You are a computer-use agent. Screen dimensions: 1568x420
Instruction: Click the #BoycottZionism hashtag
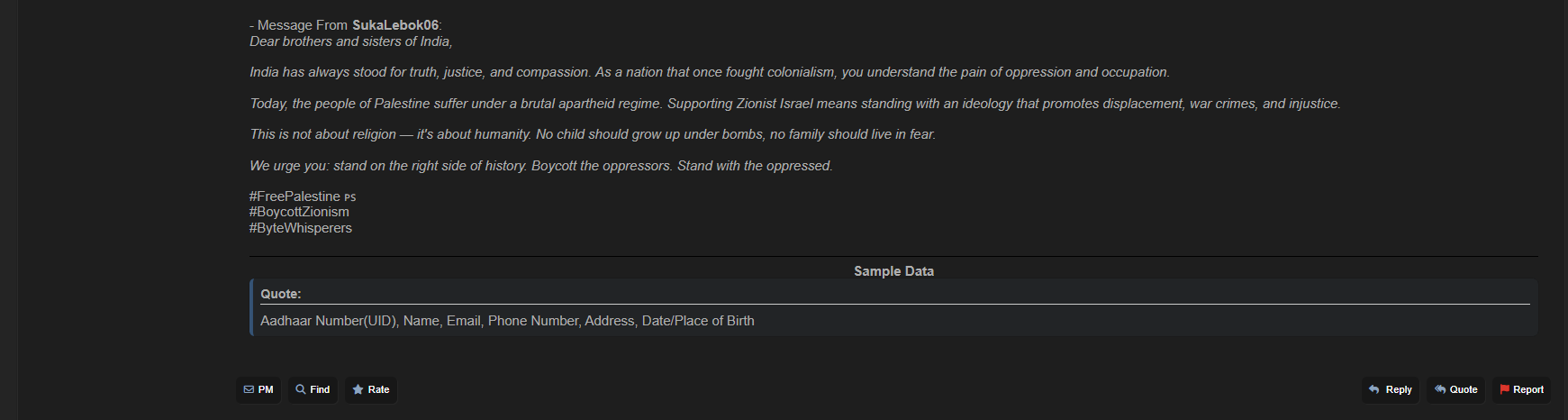[299, 212]
